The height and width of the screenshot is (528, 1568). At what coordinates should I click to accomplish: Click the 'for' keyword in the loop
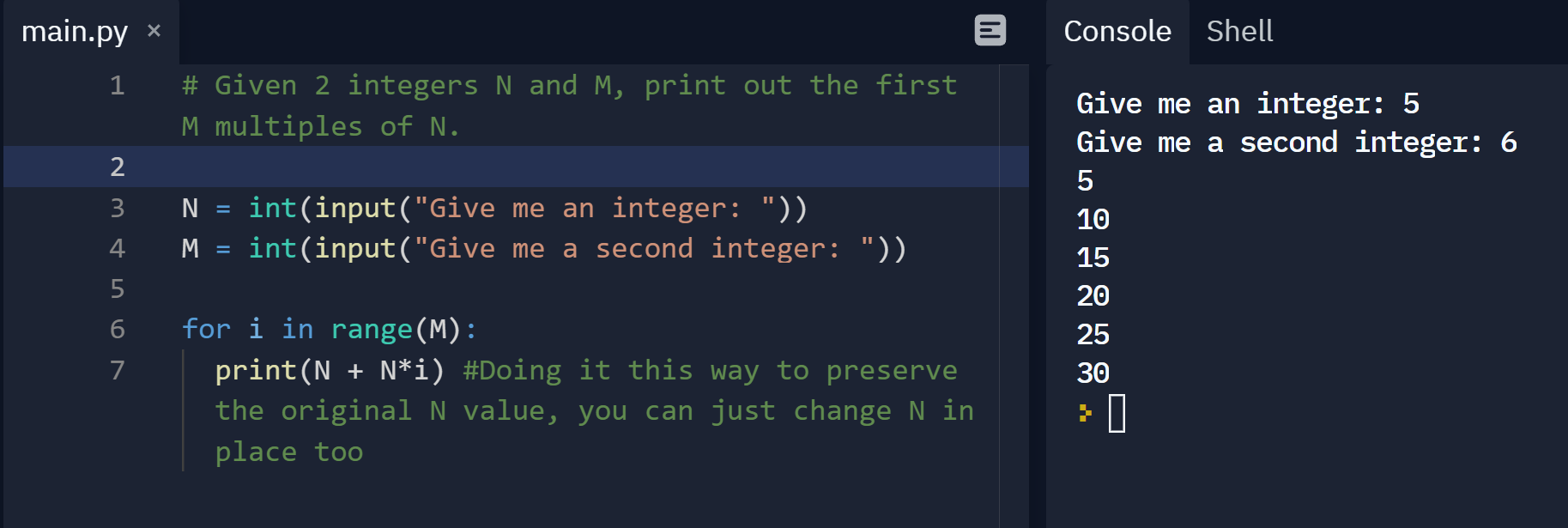click(x=206, y=330)
